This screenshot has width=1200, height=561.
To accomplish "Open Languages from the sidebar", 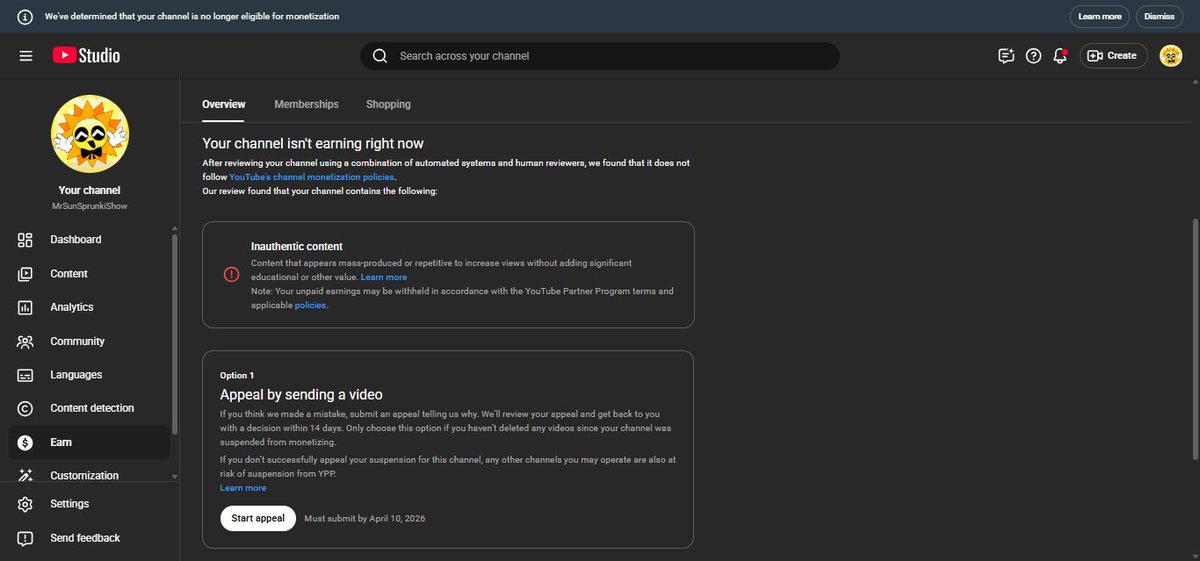I will click(x=89, y=375).
